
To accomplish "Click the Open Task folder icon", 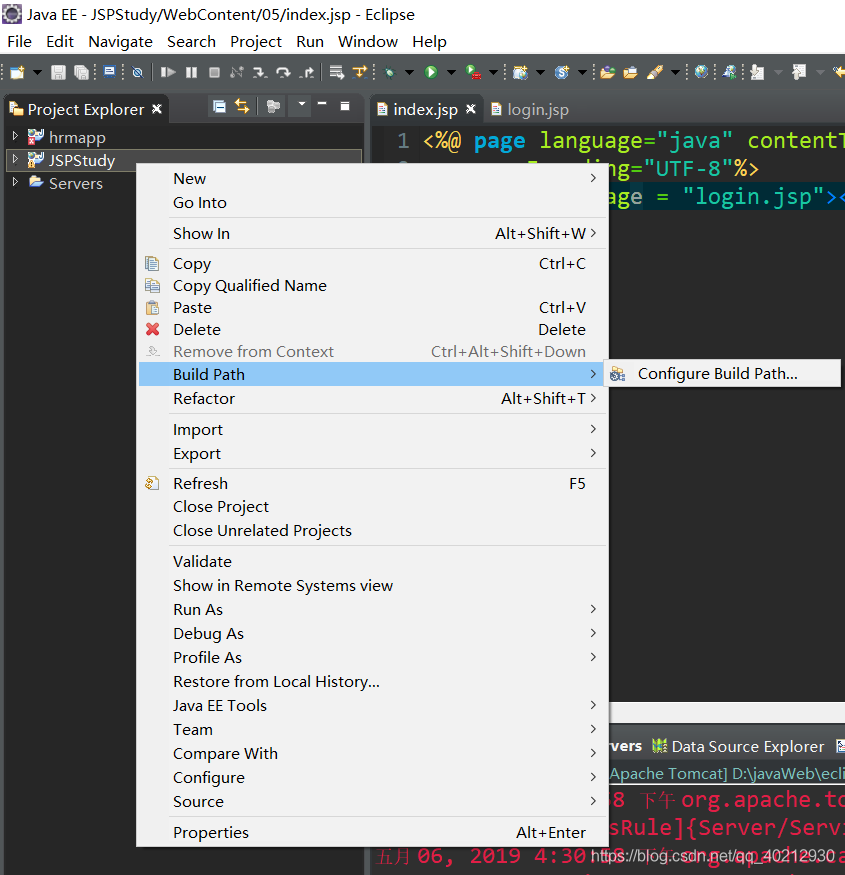I will tap(630, 72).
